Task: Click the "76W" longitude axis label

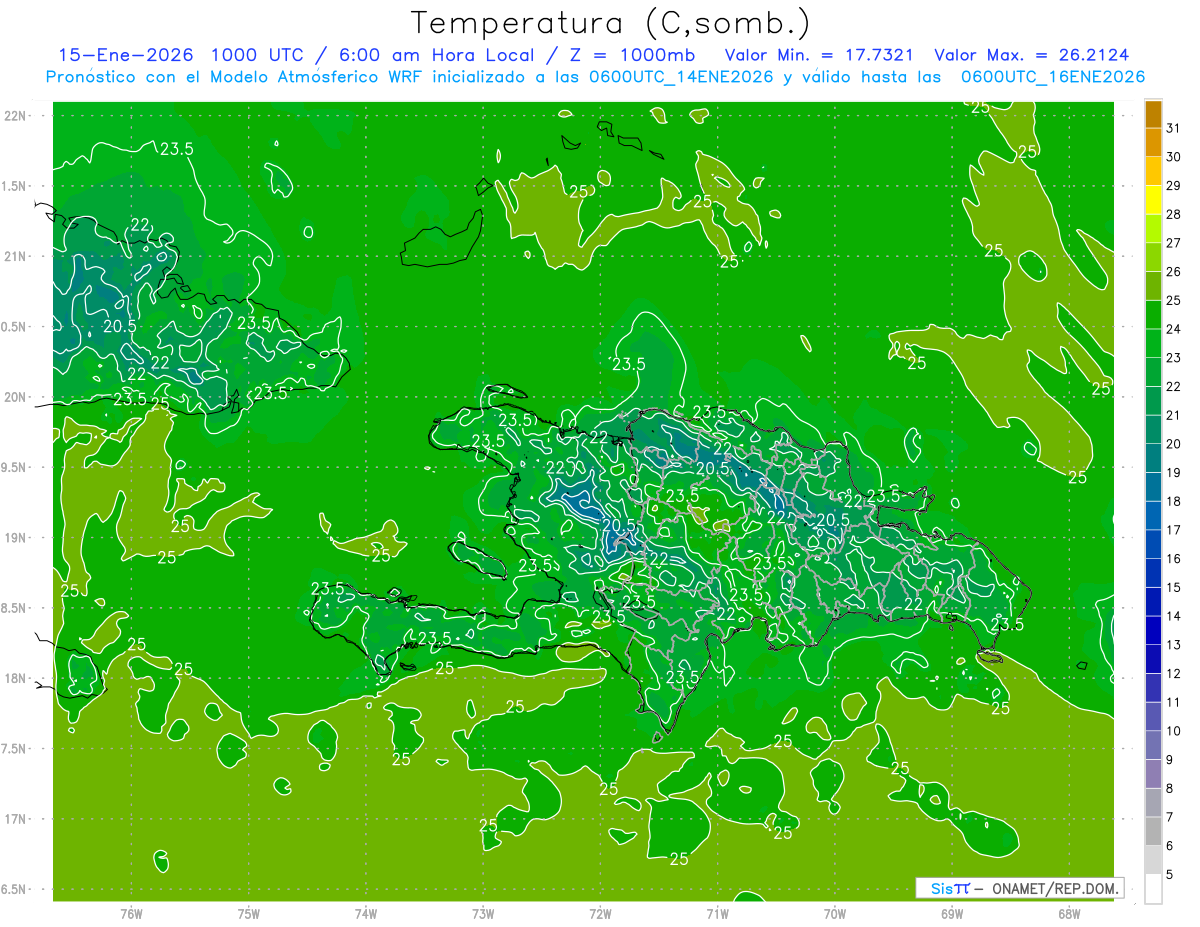Action: [131, 913]
